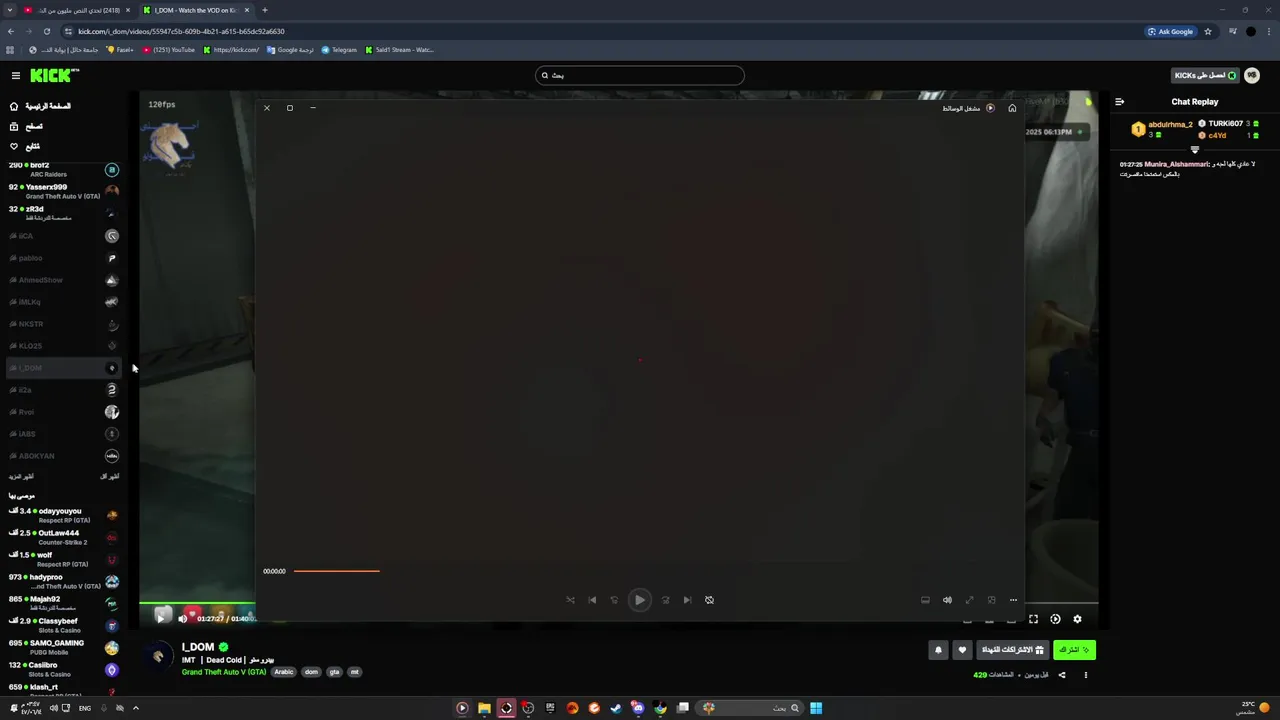Rewind ten seconds in media player
Screen dimensions: 1280x720
[614, 600]
